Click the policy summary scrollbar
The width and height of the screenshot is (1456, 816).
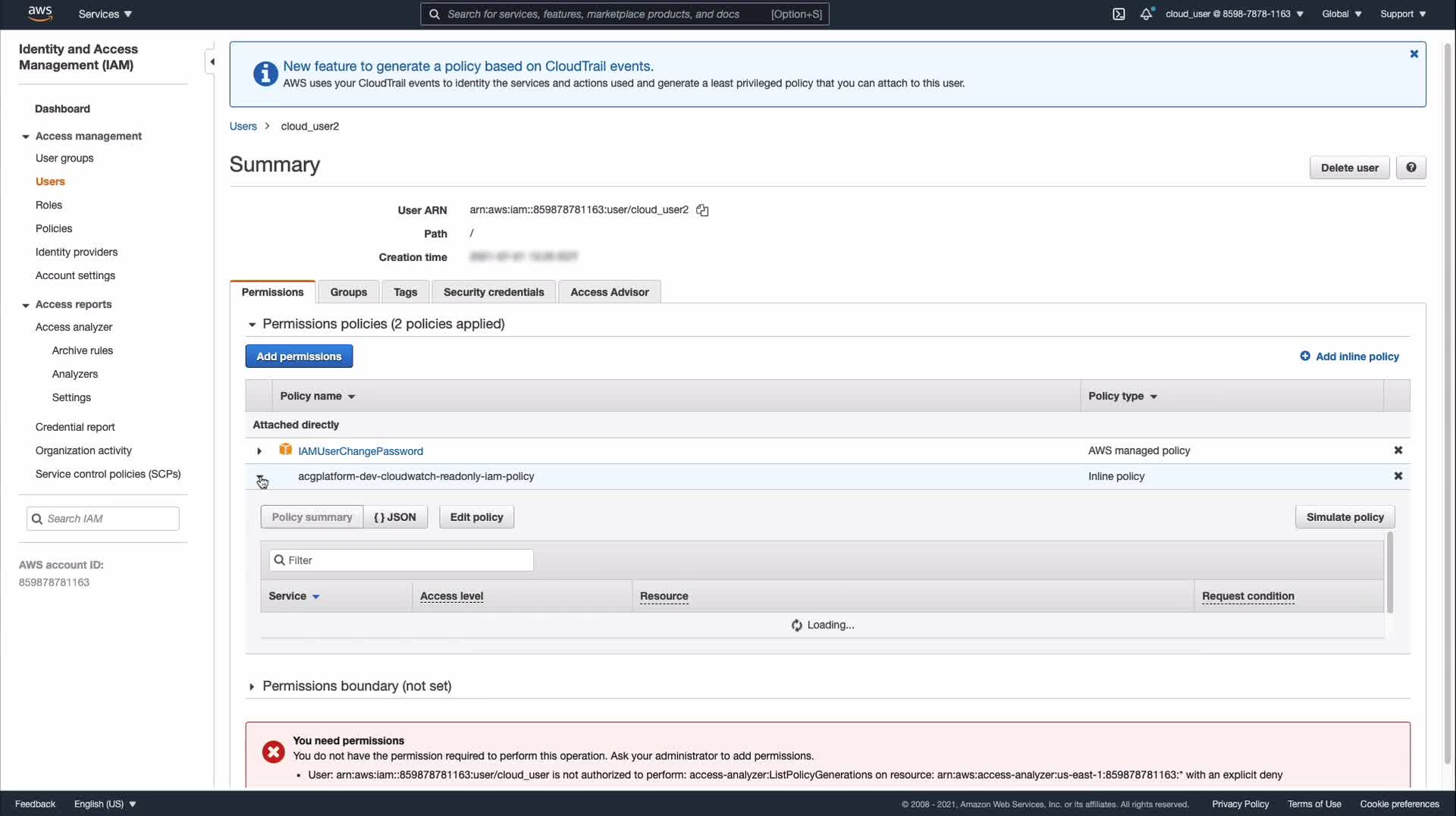coord(1389,573)
